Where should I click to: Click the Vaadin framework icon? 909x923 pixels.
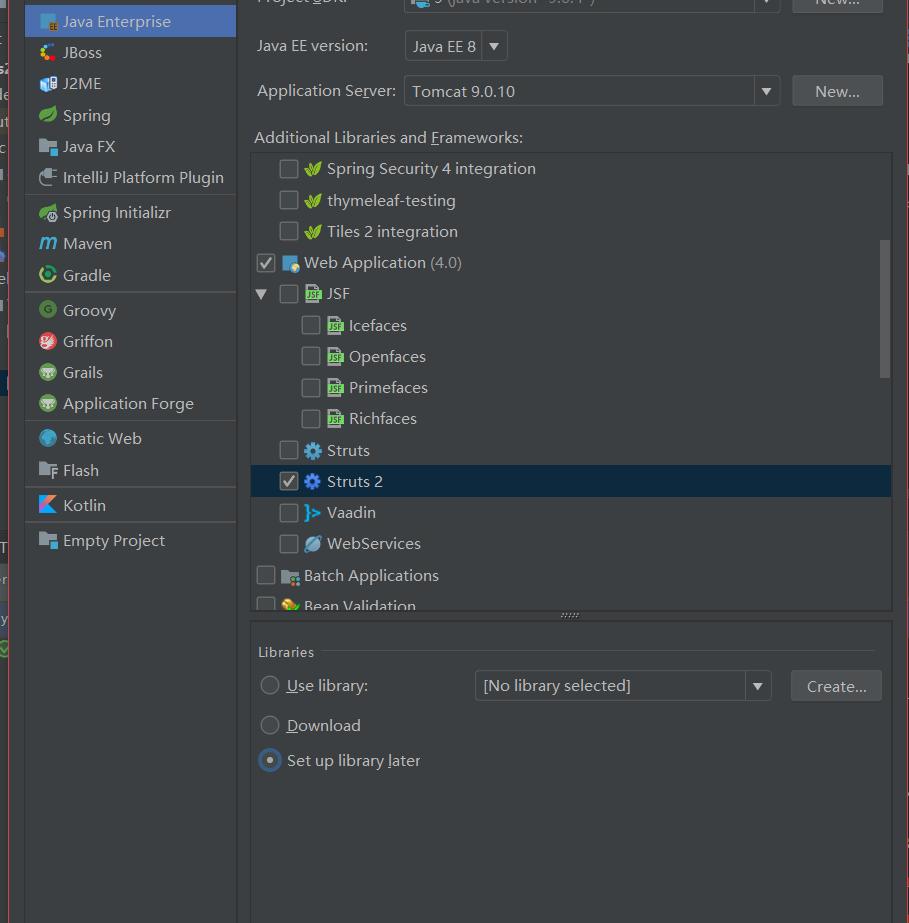pos(313,513)
